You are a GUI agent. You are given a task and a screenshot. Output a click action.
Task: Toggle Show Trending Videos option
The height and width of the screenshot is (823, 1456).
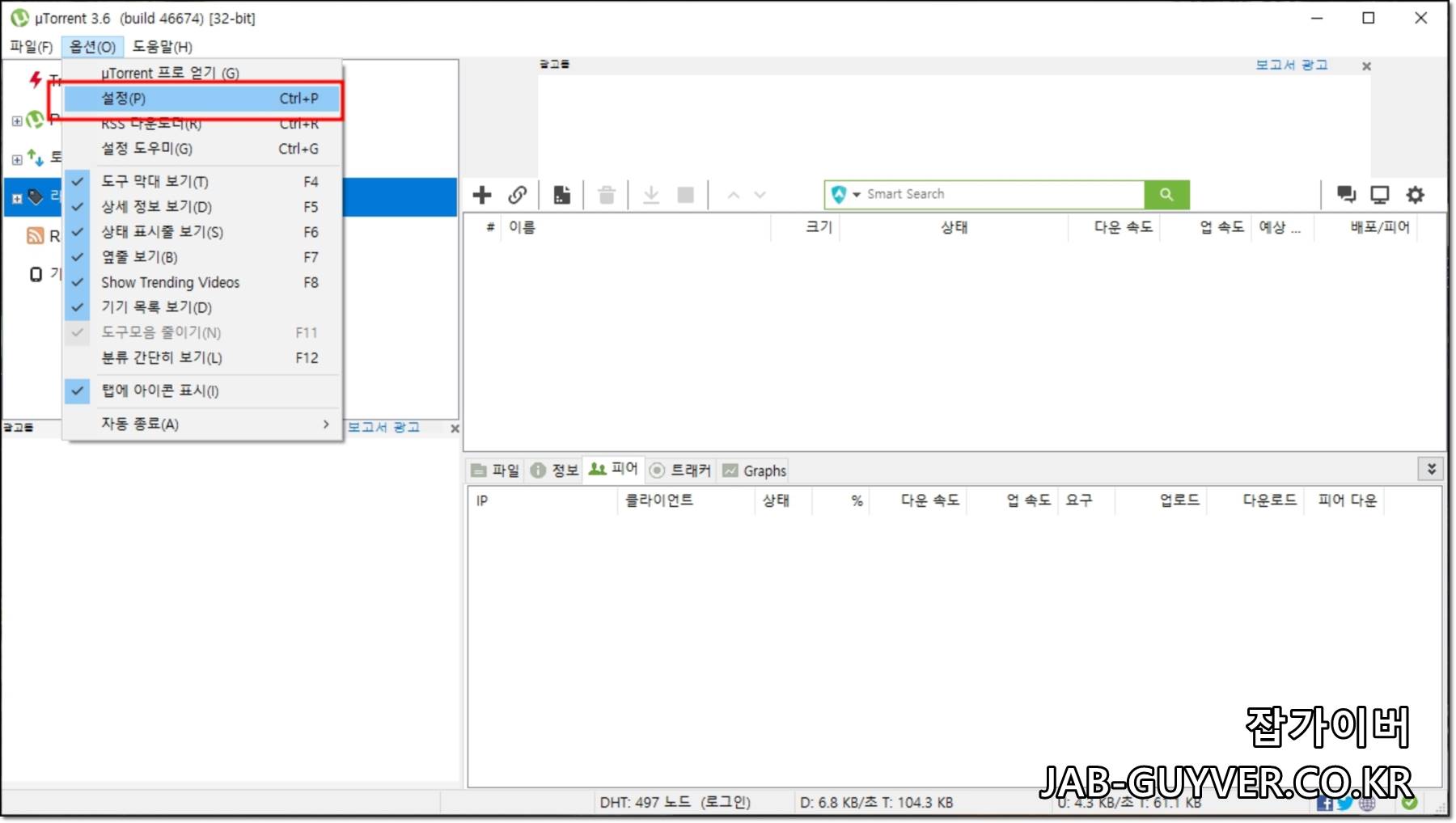pyautogui.click(x=202, y=282)
